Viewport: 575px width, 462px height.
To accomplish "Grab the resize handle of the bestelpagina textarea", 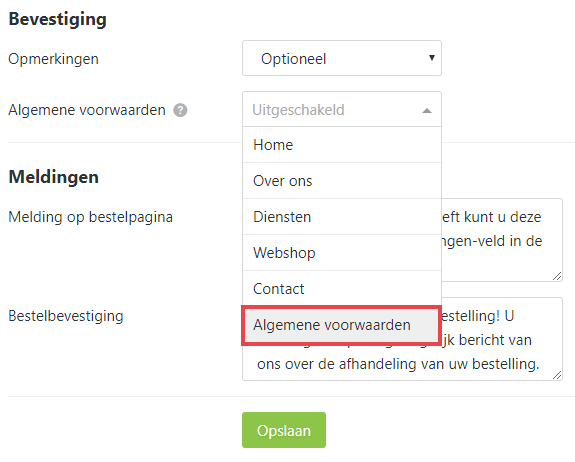I will [557, 276].
